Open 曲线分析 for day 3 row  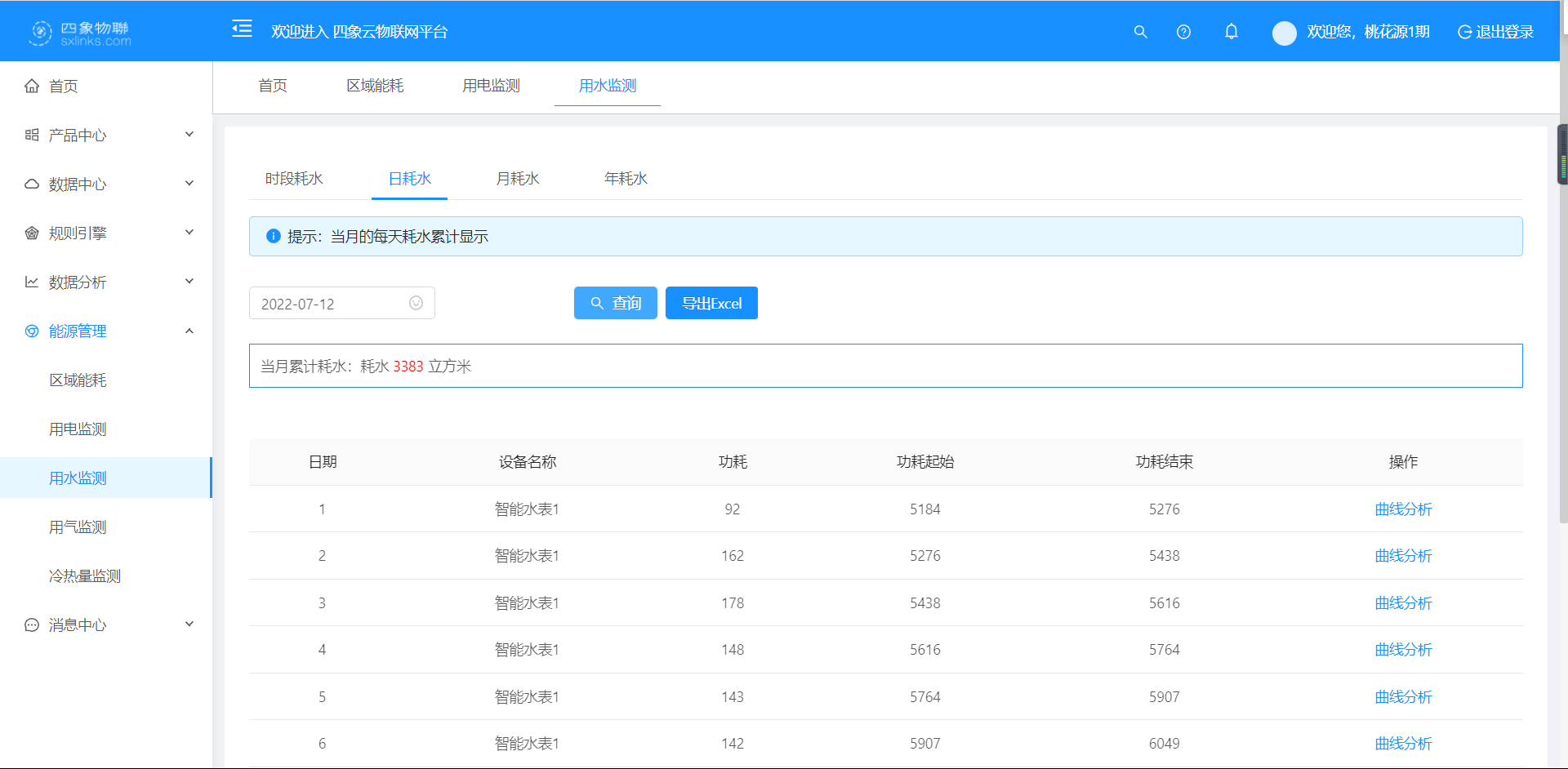pyautogui.click(x=1402, y=603)
